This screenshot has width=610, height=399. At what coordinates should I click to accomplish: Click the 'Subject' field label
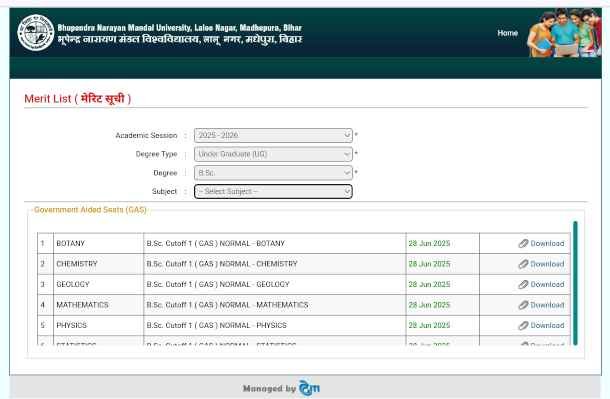point(164,191)
